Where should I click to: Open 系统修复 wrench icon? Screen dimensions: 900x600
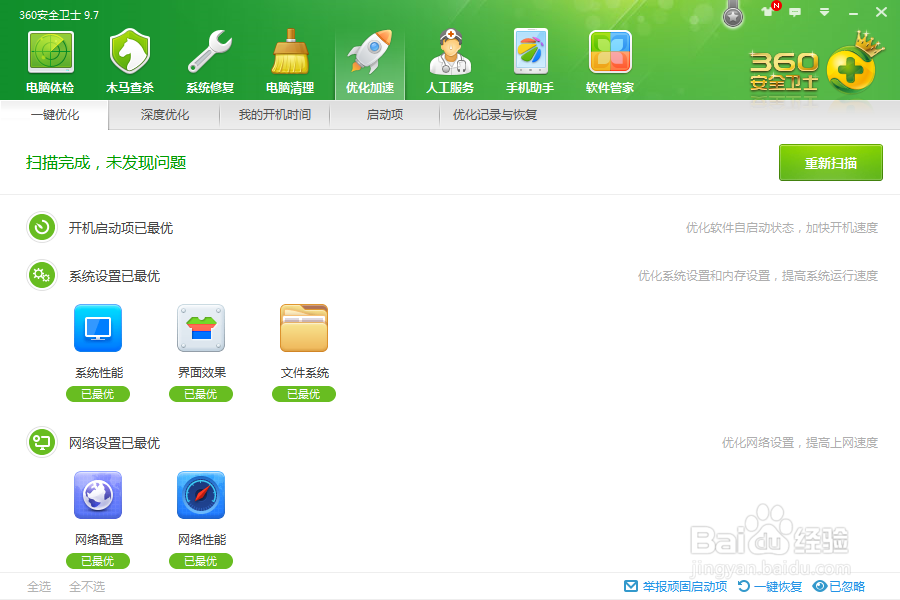pos(210,52)
